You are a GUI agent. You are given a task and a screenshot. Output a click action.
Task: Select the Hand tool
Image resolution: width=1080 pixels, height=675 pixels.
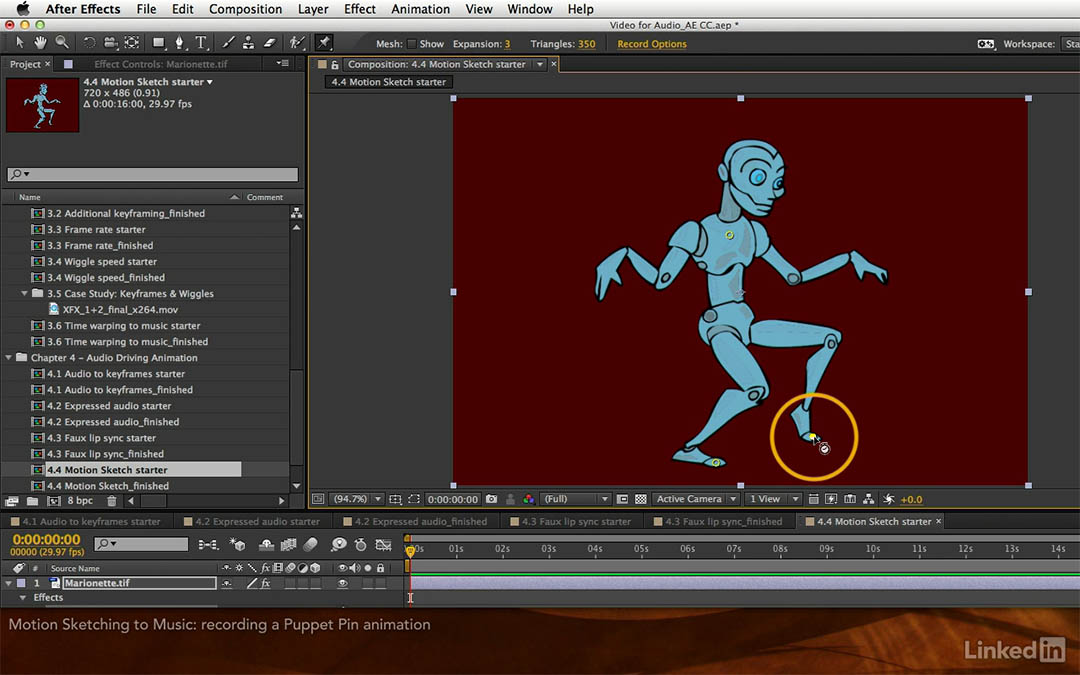coord(41,43)
